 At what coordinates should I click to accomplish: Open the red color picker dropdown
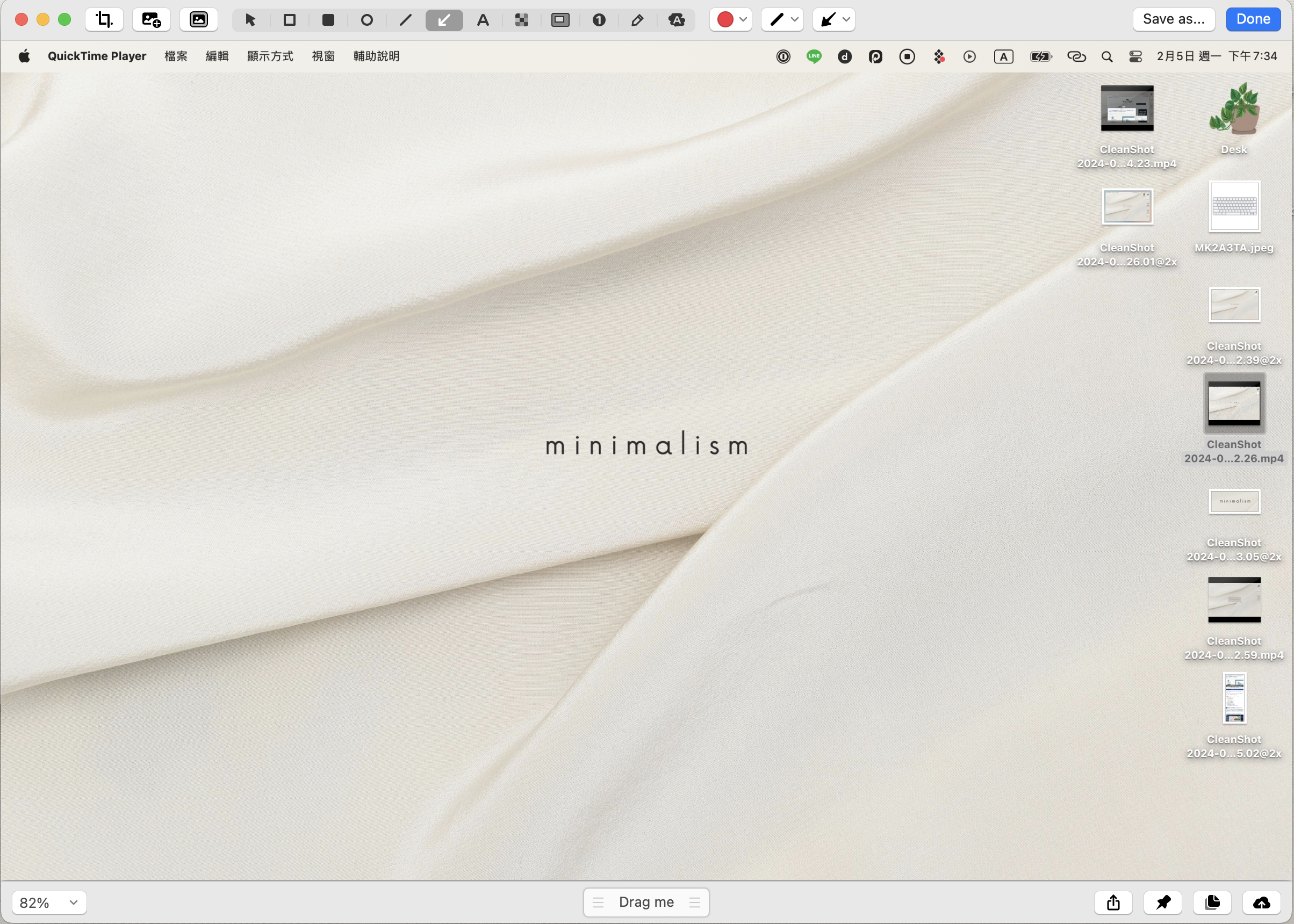731,19
